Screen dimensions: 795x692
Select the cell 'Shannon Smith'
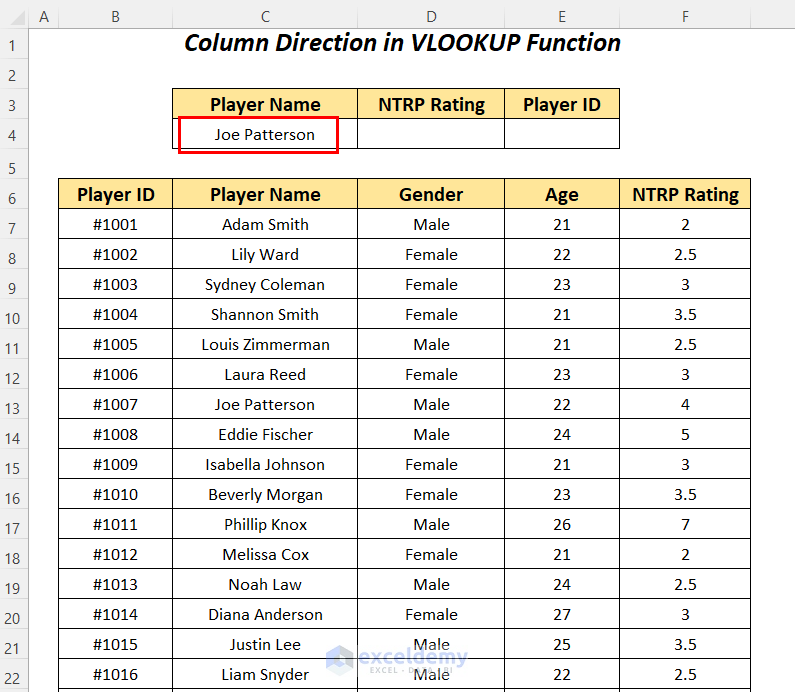pyautogui.click(x=265, y=314)
